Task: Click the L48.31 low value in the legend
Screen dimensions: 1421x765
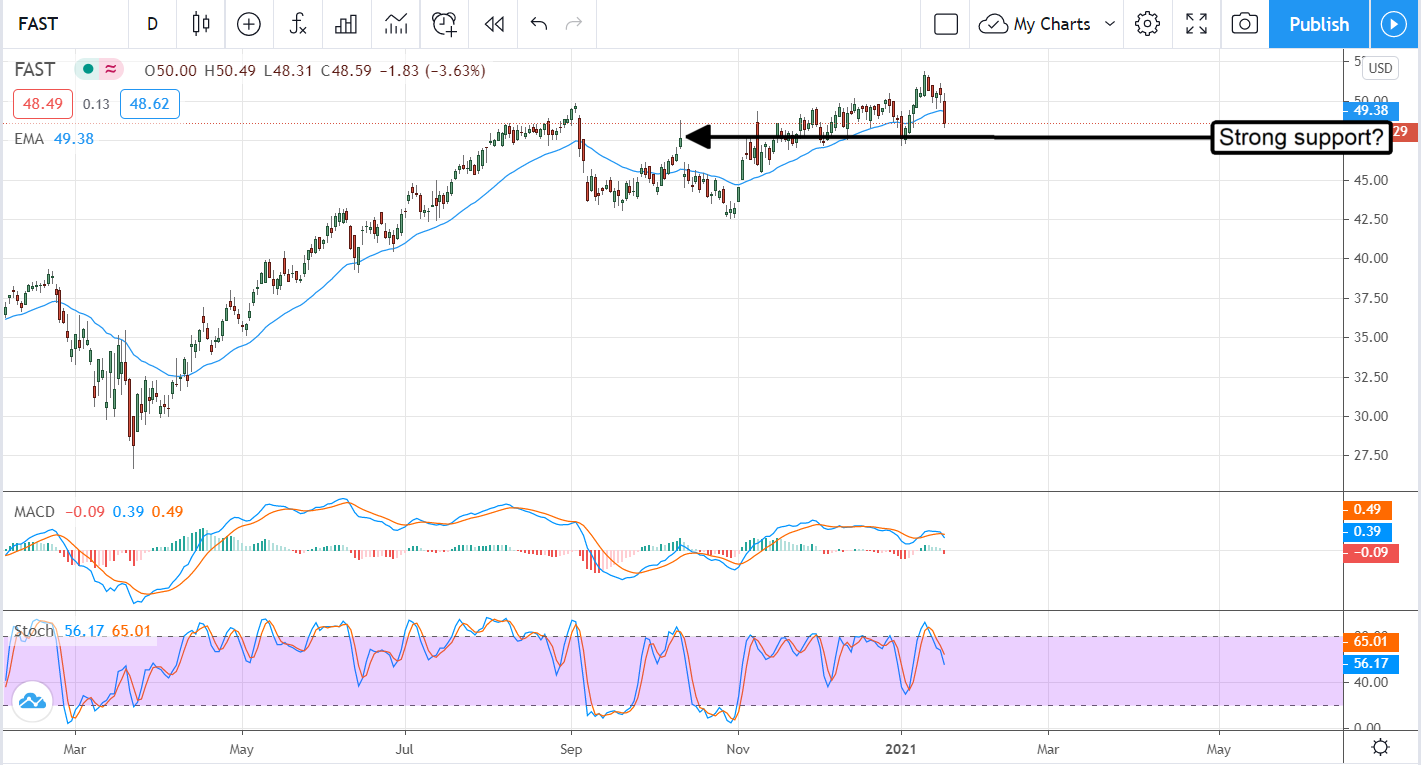Action: [289, 71]
